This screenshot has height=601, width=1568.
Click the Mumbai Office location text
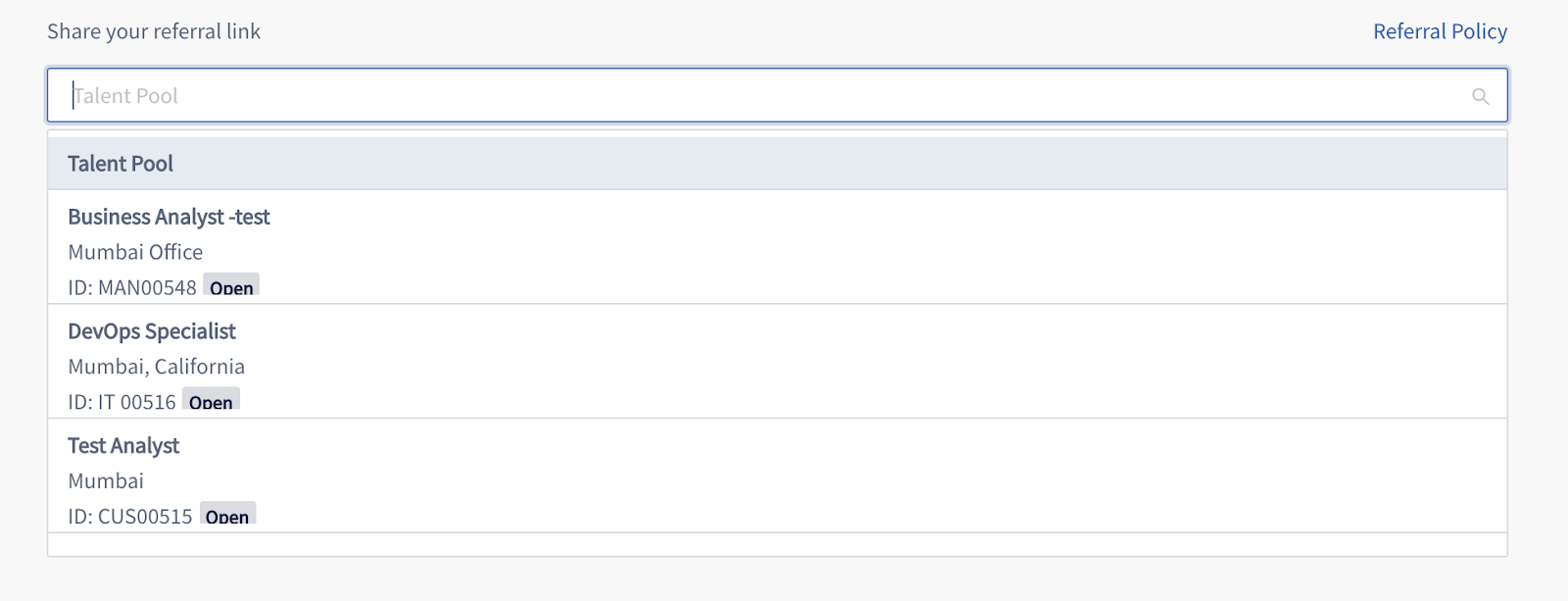(135, 252)
